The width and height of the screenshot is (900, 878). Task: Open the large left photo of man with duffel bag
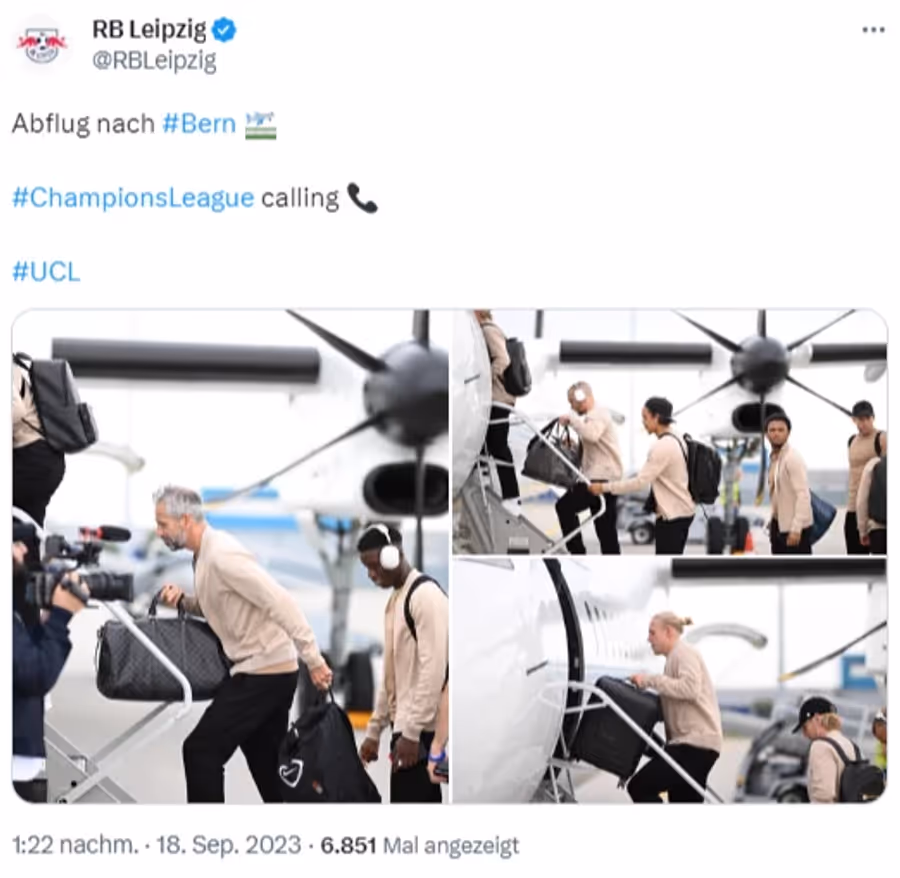[230, 555]
